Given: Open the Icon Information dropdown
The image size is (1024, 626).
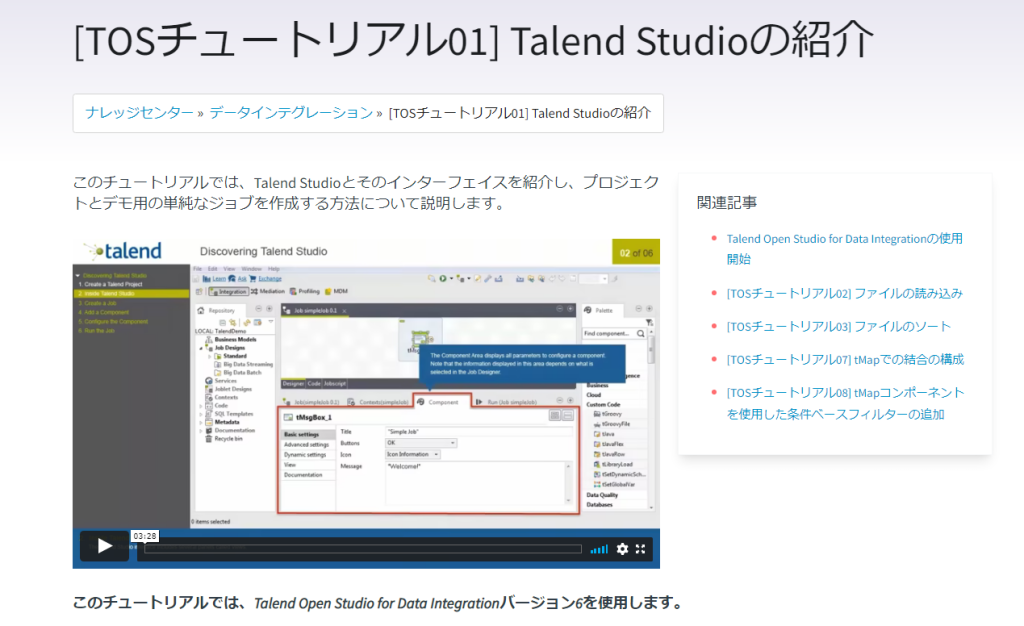Looking at the screenshot, I should click(x=413, y=454).
